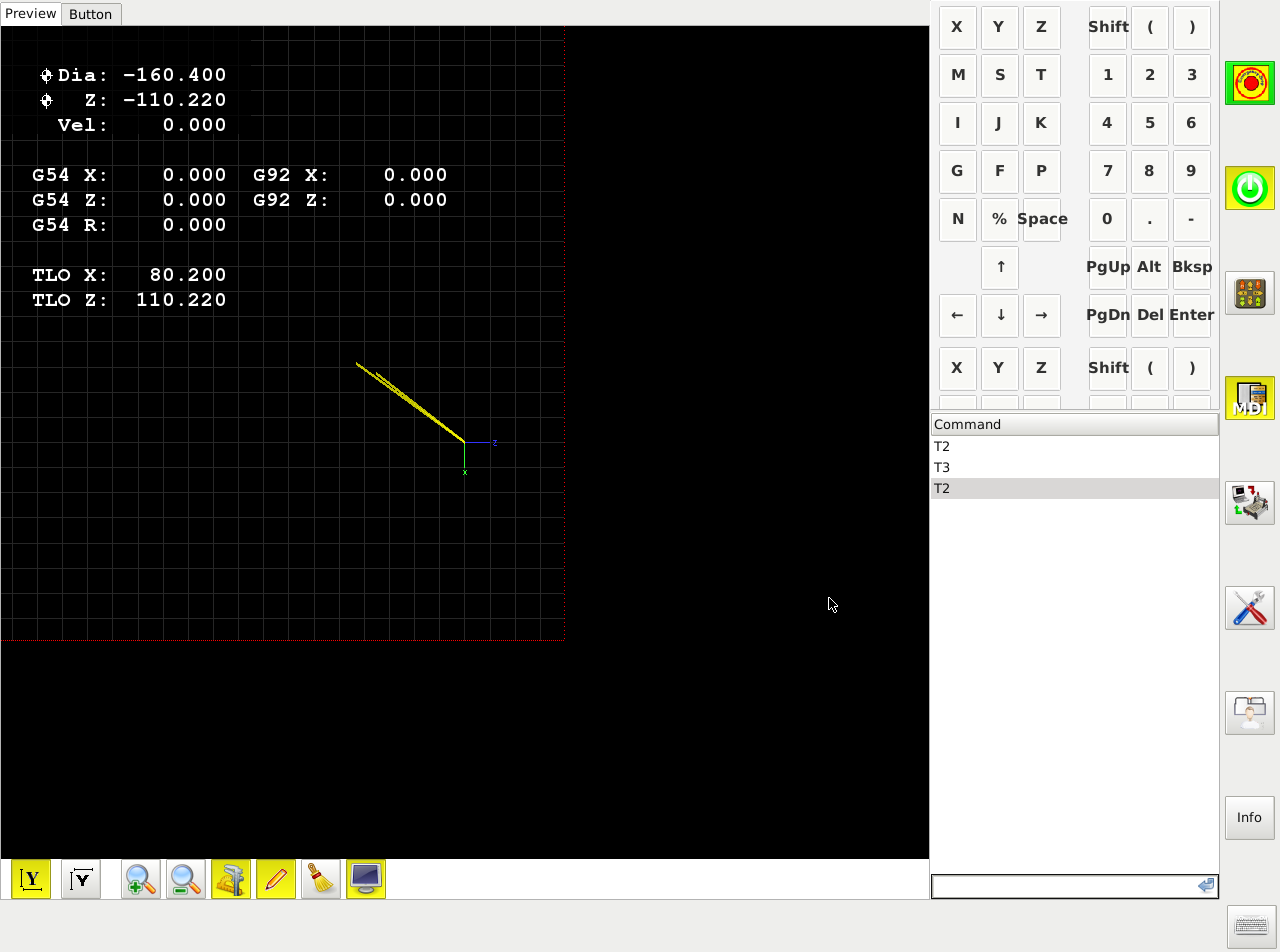Tap the I key on the keypad
The image size is (1280, 952).
pyautogui.click(x=958, y=123)
